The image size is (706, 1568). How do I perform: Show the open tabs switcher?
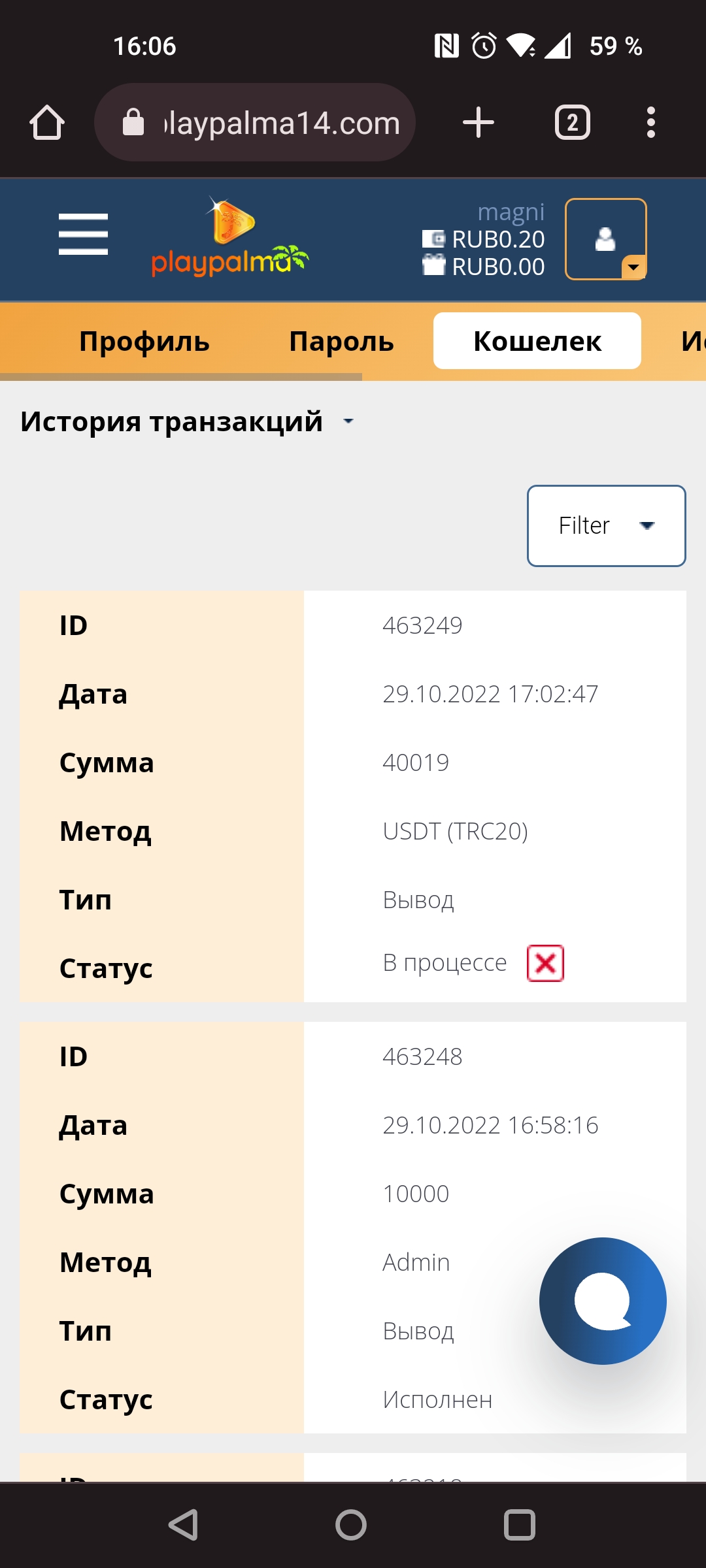573,122
